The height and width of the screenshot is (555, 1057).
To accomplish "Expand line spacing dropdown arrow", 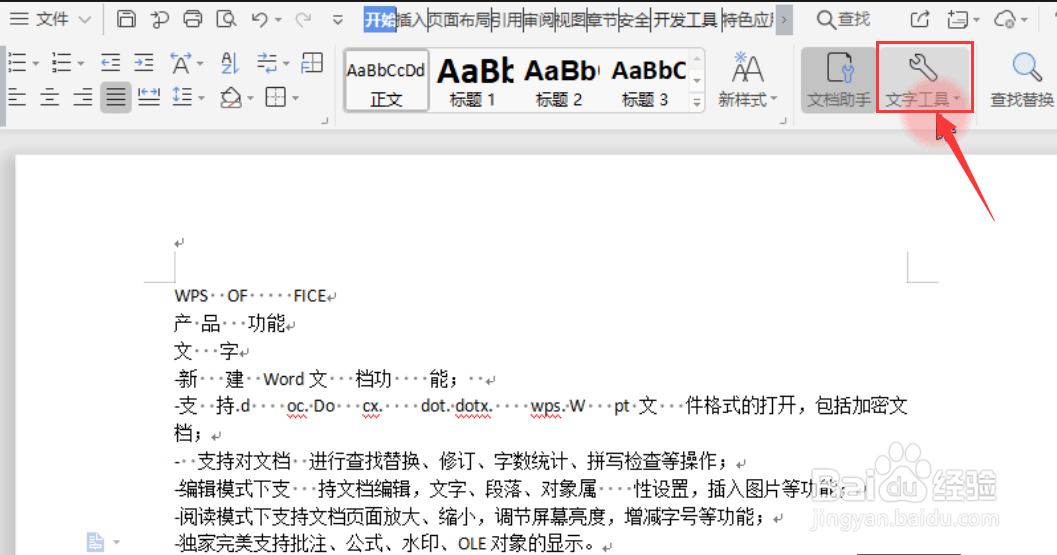I will pos(202,98).
